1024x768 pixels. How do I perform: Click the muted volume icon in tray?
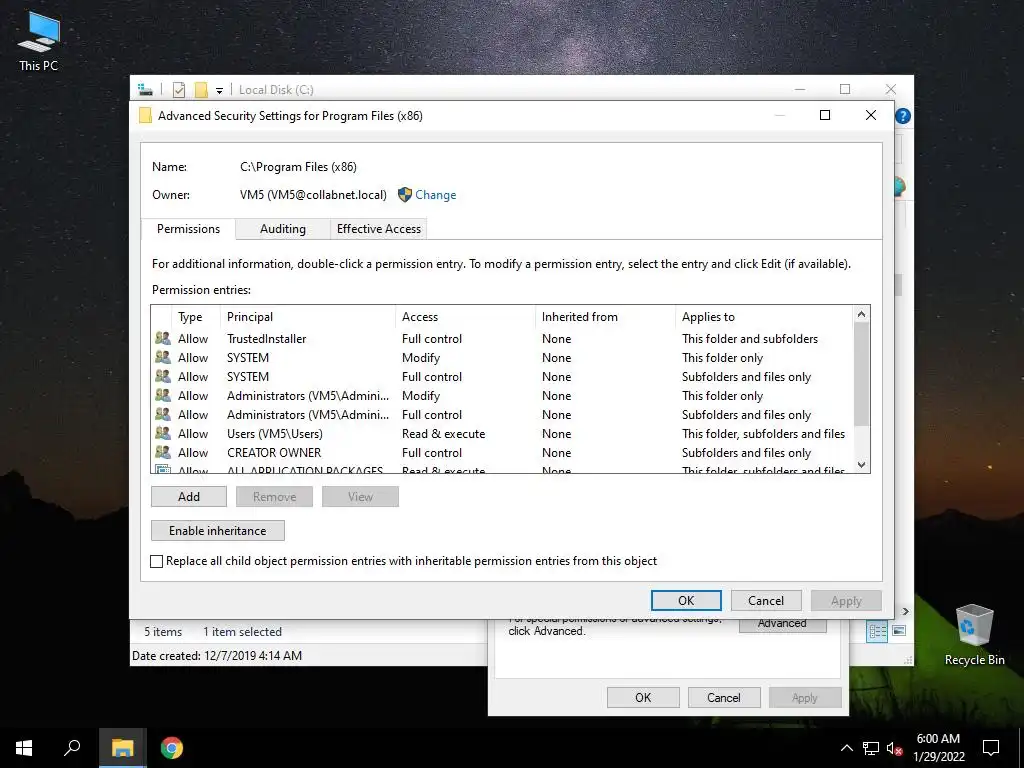tap(894, 748)
